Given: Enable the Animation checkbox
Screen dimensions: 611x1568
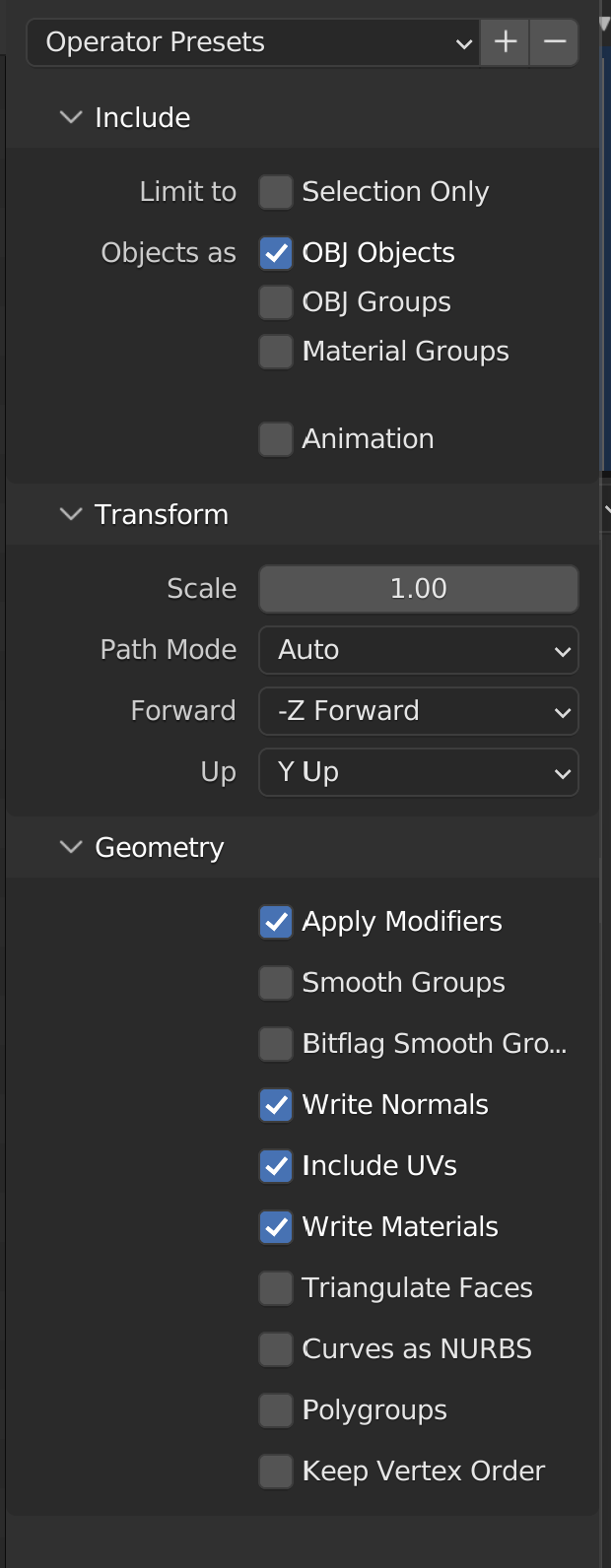Looking at the screenshot, I should coord(276,439).
